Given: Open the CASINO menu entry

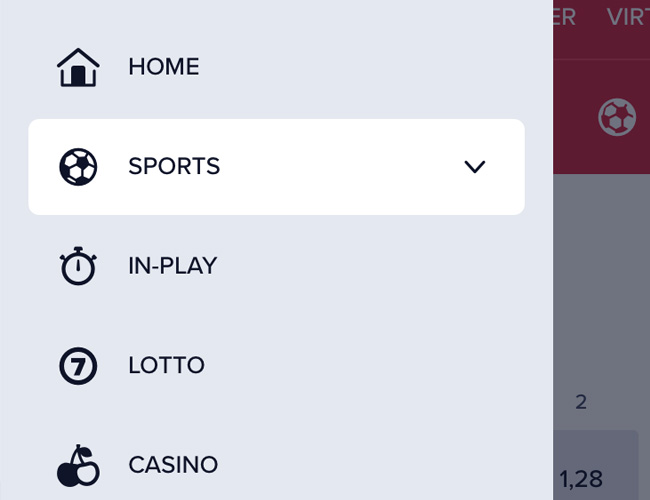Looking at the screenshot, I should tap(173, 465).
